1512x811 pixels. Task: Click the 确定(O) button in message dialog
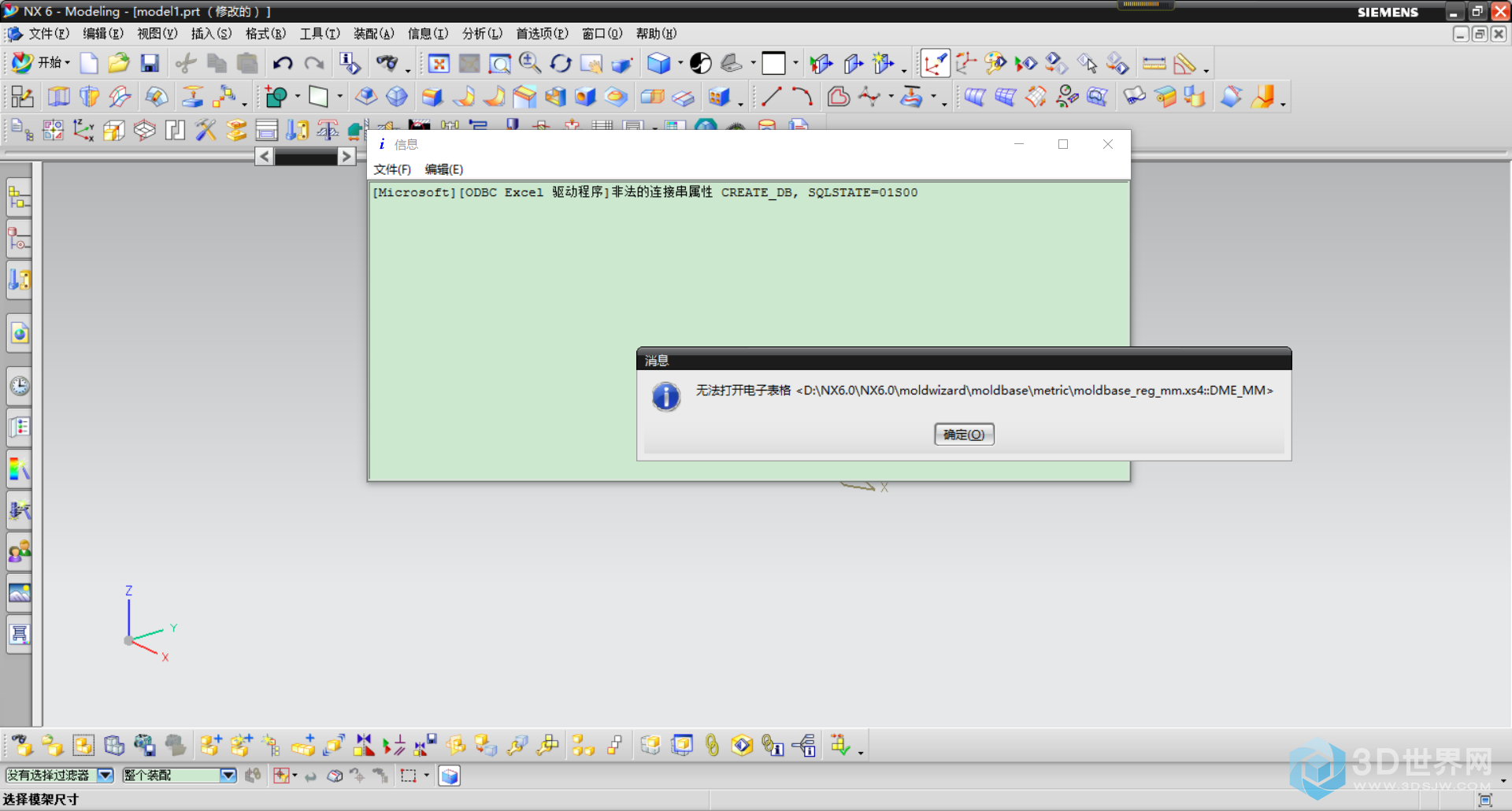(x=964, y=435)
